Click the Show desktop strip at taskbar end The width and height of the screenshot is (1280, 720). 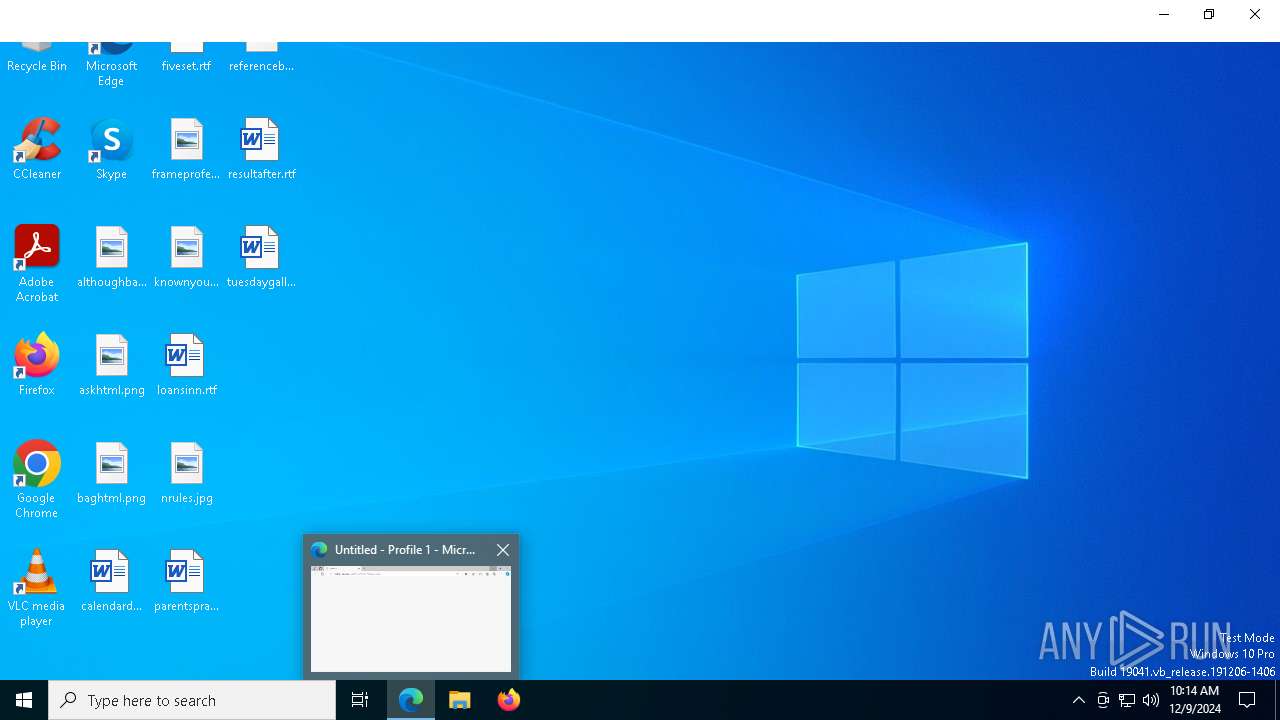1277,700
